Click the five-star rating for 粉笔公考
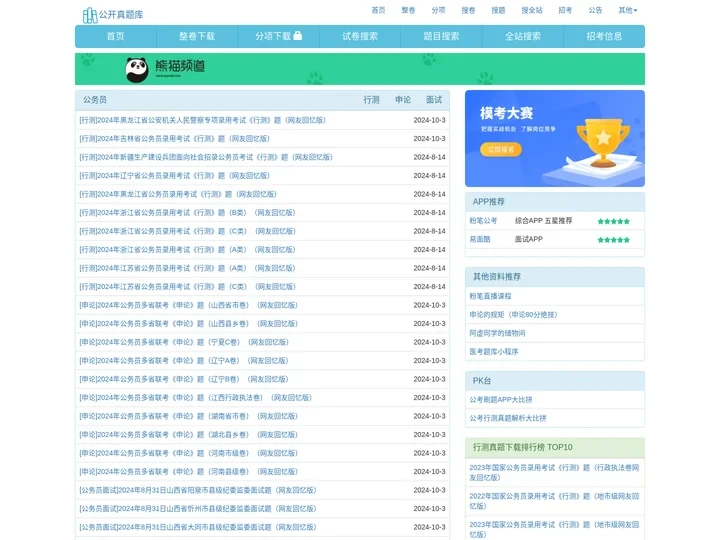Viewport: 720px width, 540px height. 613,221
